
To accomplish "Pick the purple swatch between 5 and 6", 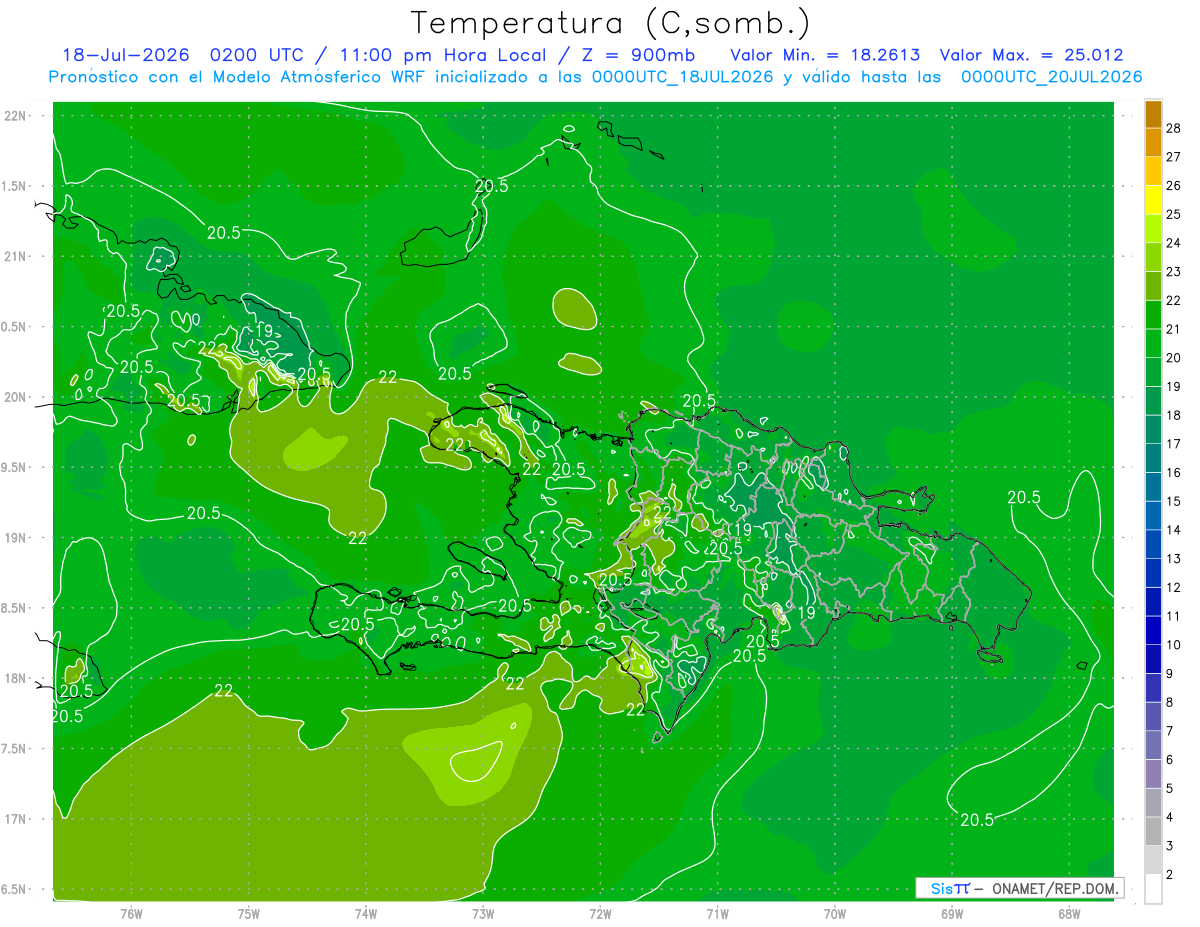I will tap(1153, 775).
